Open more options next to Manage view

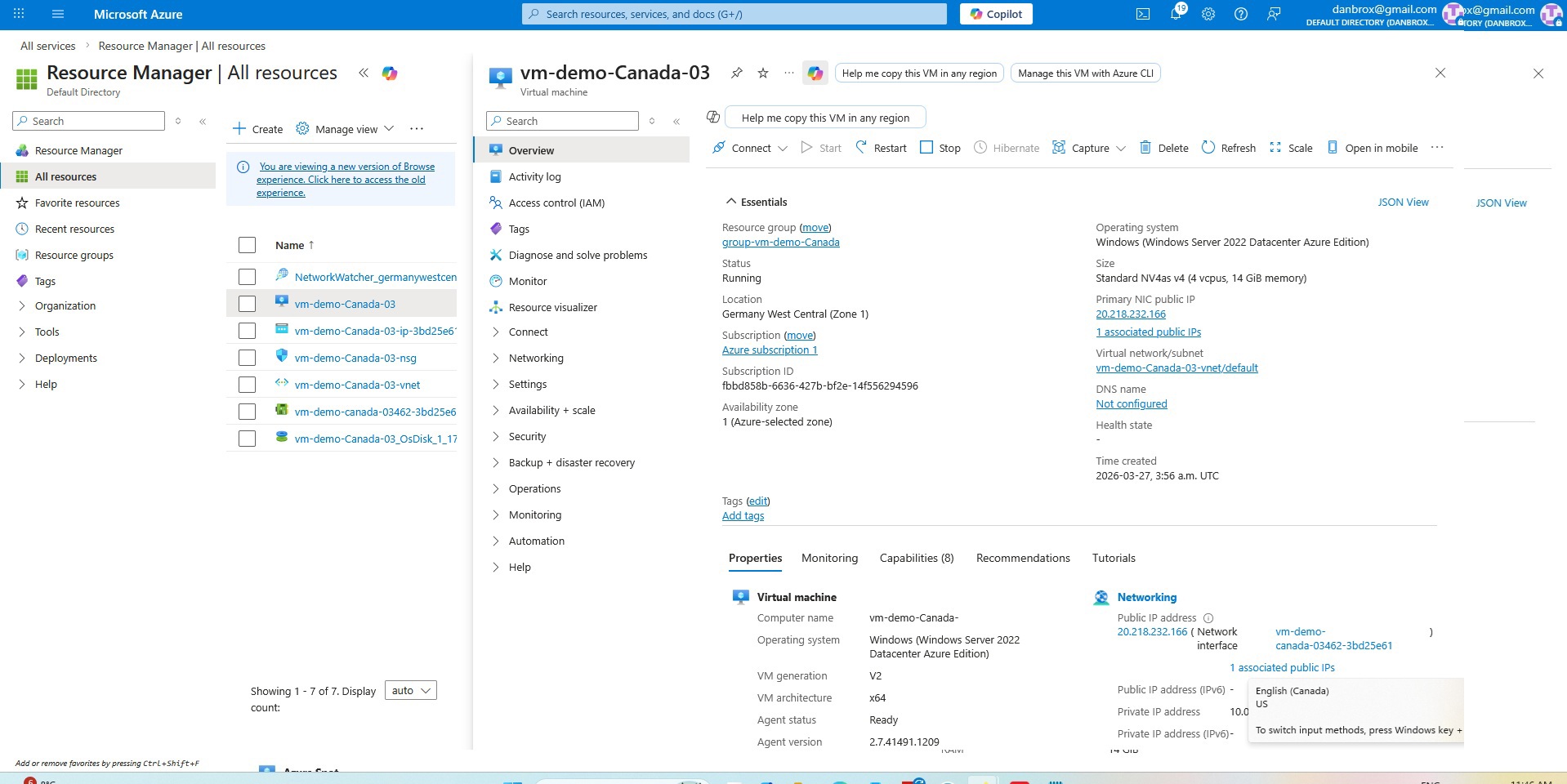(x=417, y=128)
